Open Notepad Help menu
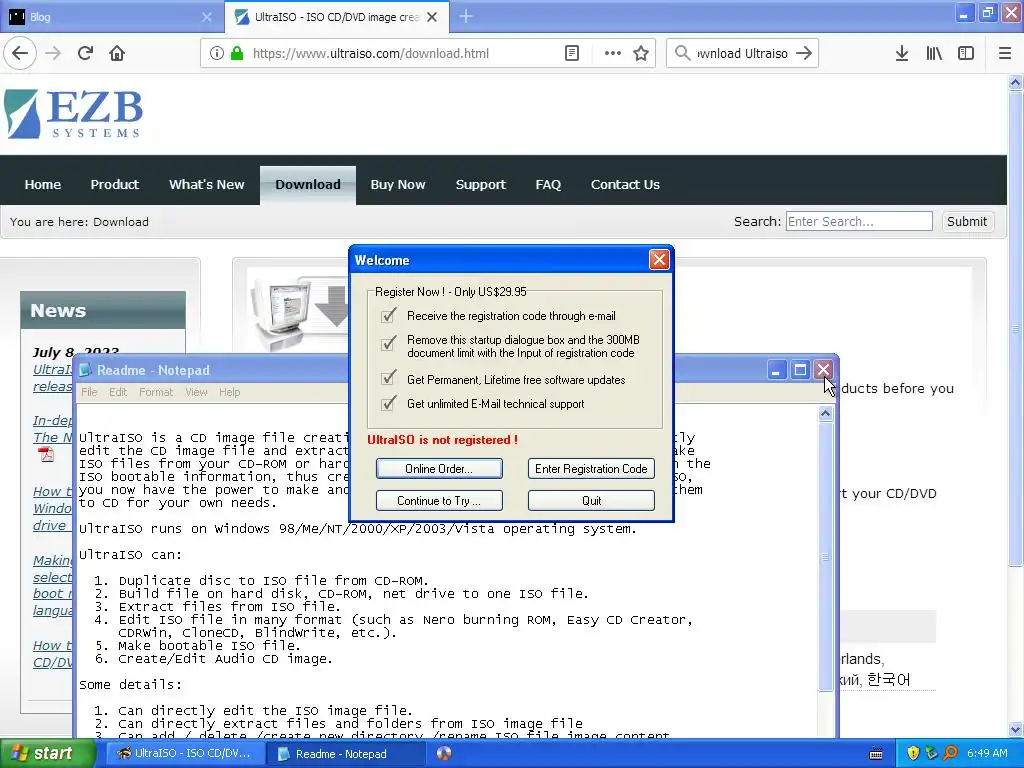This screenshot has width=1024, height=768. click(229, 392)
